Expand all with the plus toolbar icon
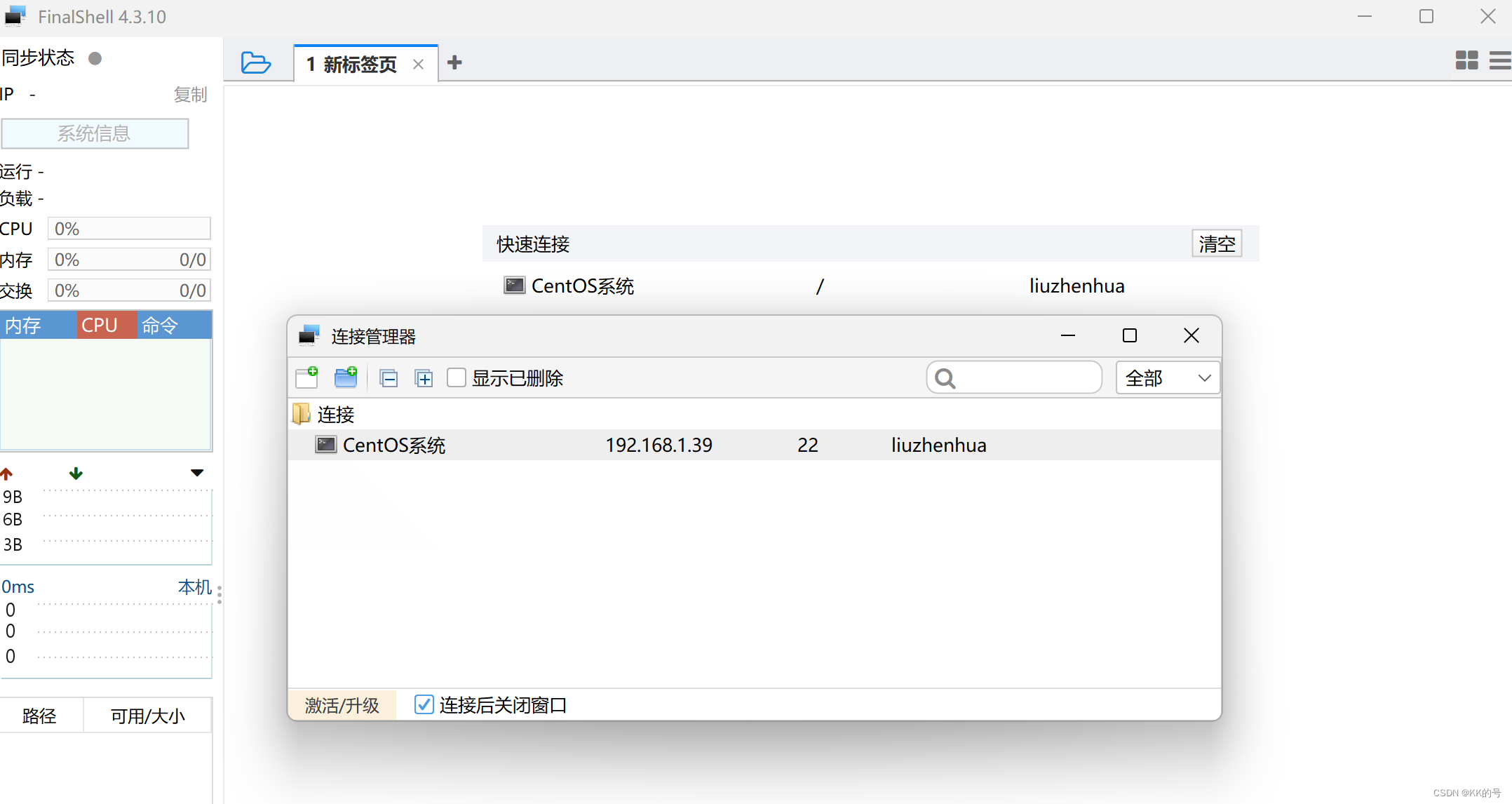The image size is (1512, 804). [x=424, y=379]
